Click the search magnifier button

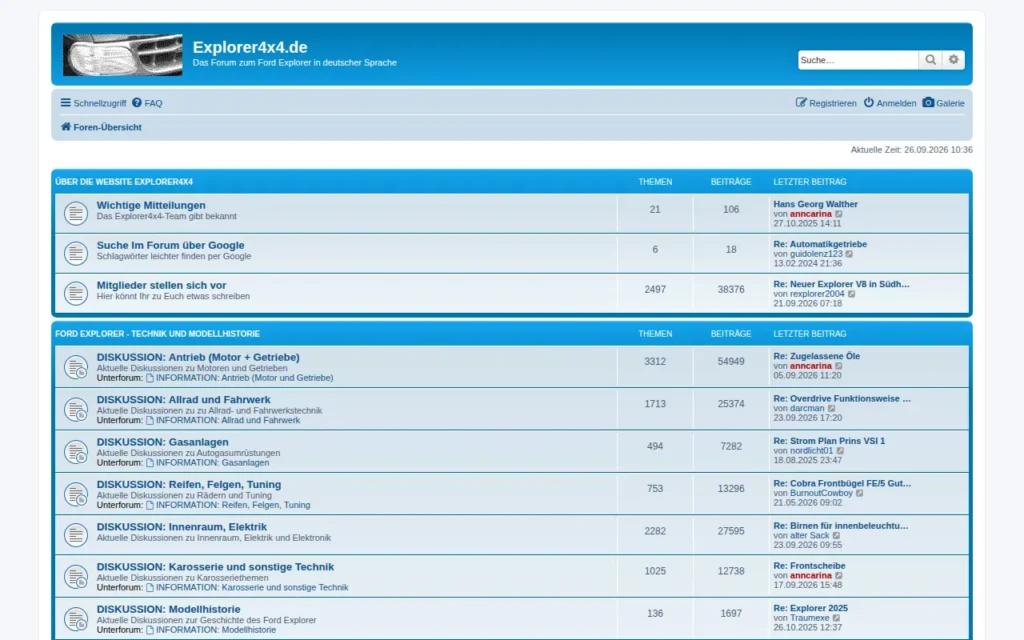click(x=931, y=59)
